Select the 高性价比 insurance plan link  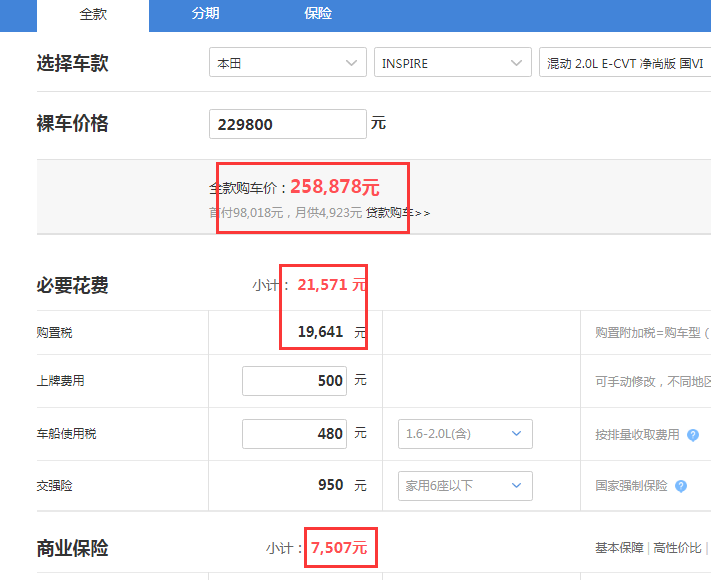coord(677,548)
